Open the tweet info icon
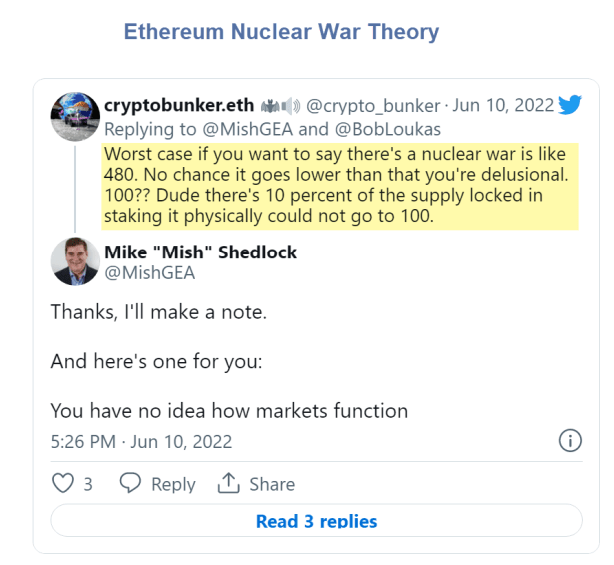Viewport: 614px width, 565px height. (x=569, y=441)
